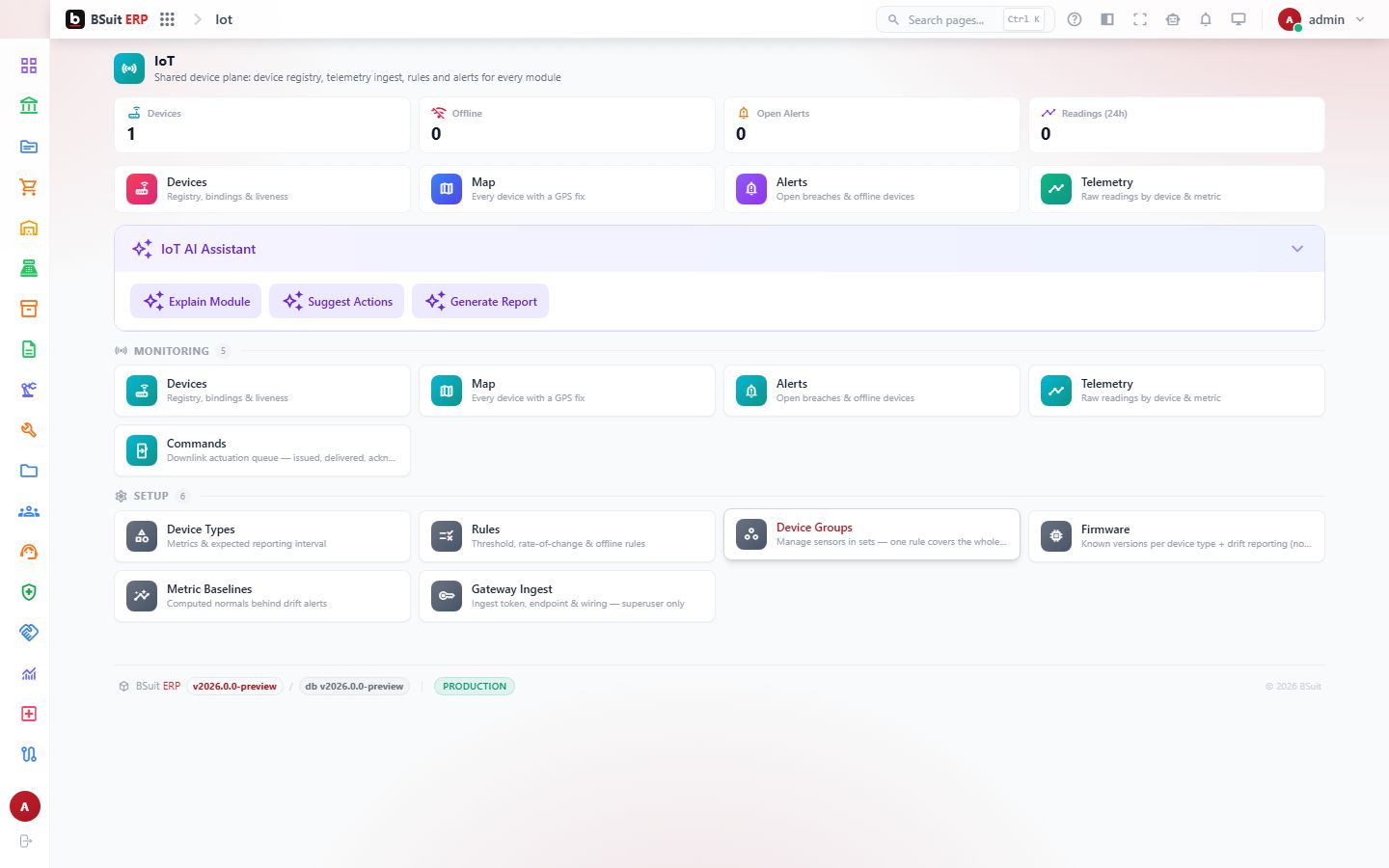
Task: Open the Commands card
Action: 262,450
